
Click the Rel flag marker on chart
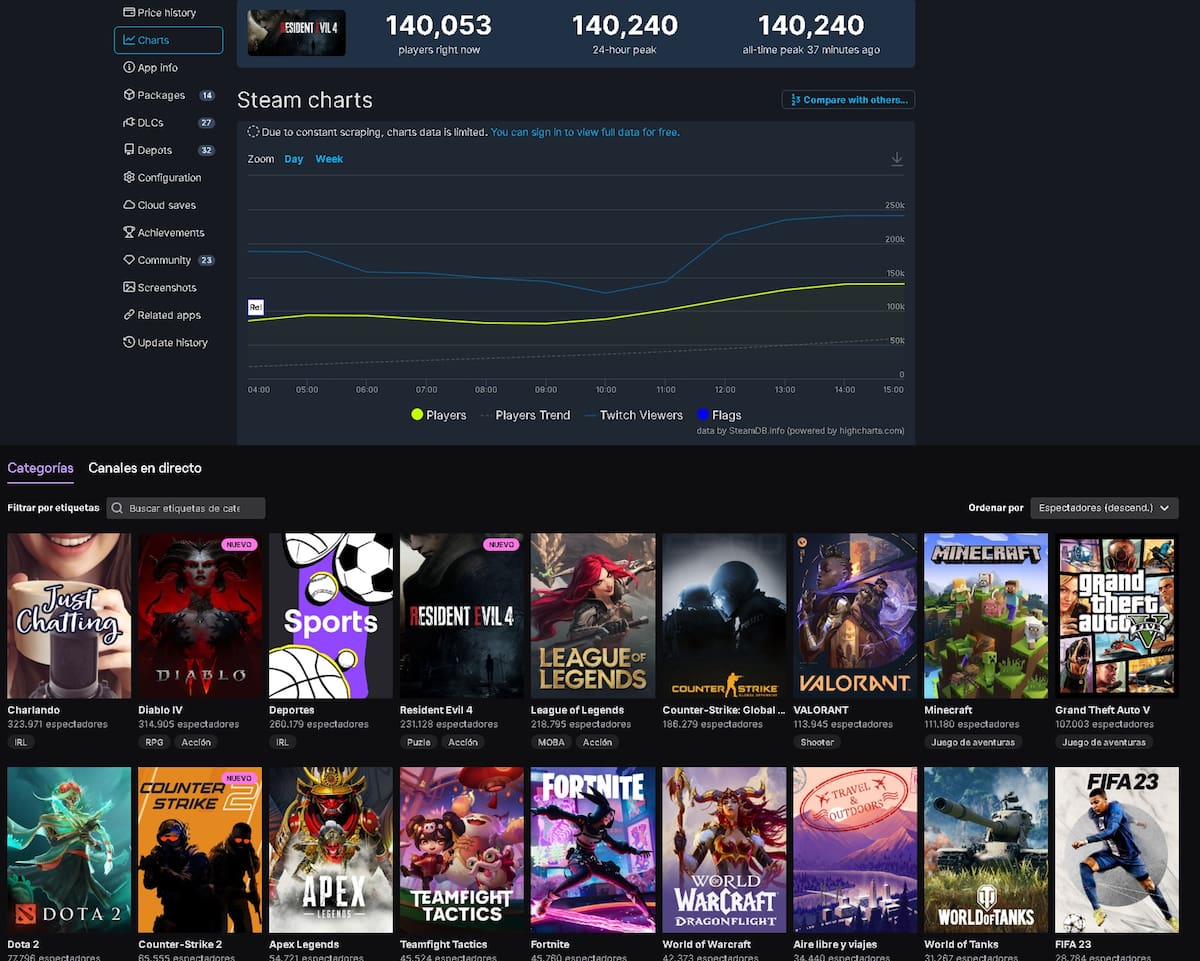pyautogui.click(x=255, y=307)
